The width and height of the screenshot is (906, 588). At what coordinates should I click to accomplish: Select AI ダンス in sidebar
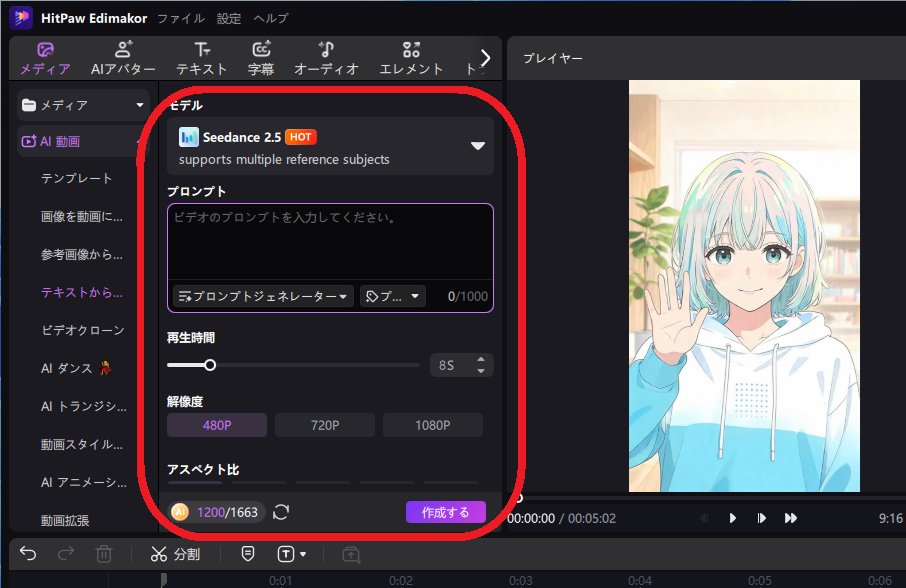pos(76,369)
